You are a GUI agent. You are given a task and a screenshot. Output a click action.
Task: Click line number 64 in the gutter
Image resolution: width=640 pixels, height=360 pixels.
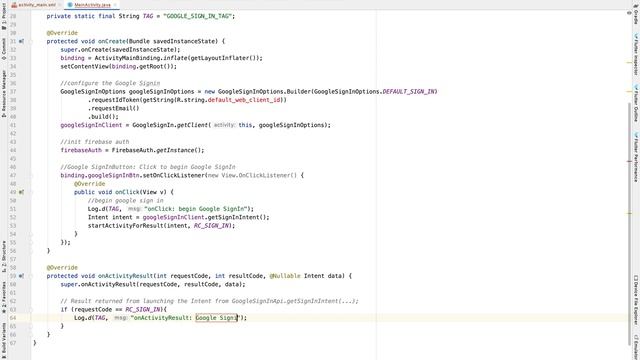tap(13, 318)
